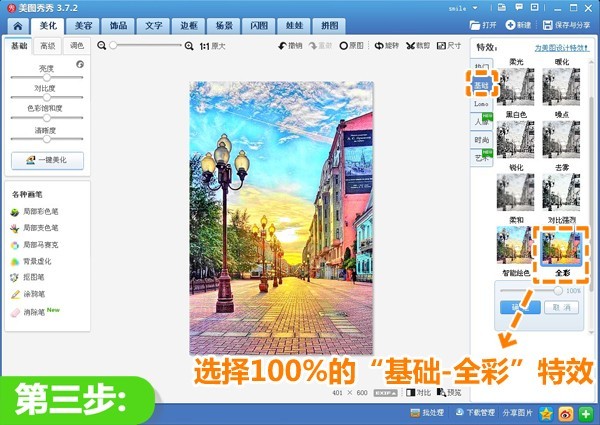
Task: Select the 抠图笔 cutout tool
Action: (27, 277)
